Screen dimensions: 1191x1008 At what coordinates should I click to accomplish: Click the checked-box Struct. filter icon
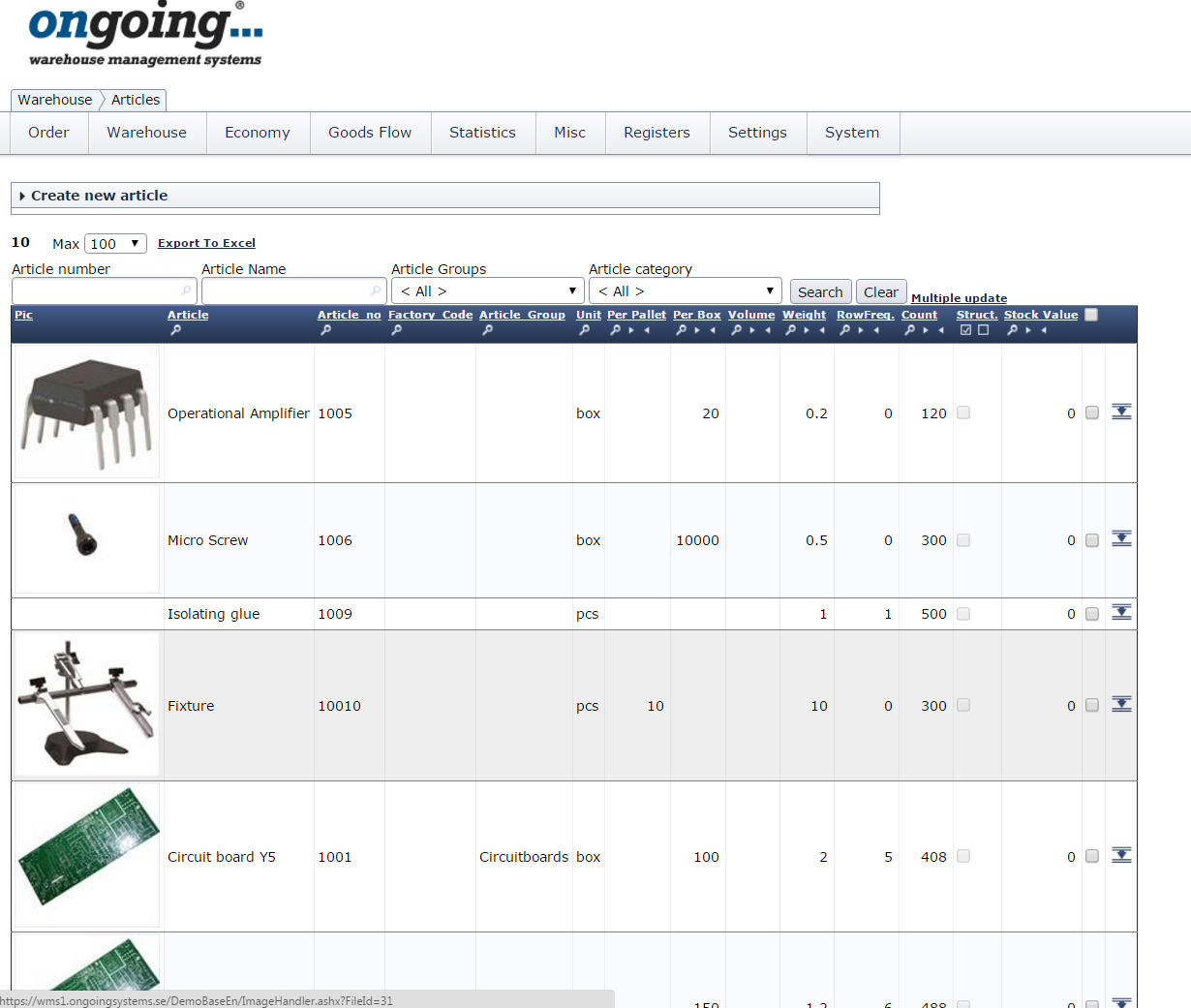tap(965, 330)
